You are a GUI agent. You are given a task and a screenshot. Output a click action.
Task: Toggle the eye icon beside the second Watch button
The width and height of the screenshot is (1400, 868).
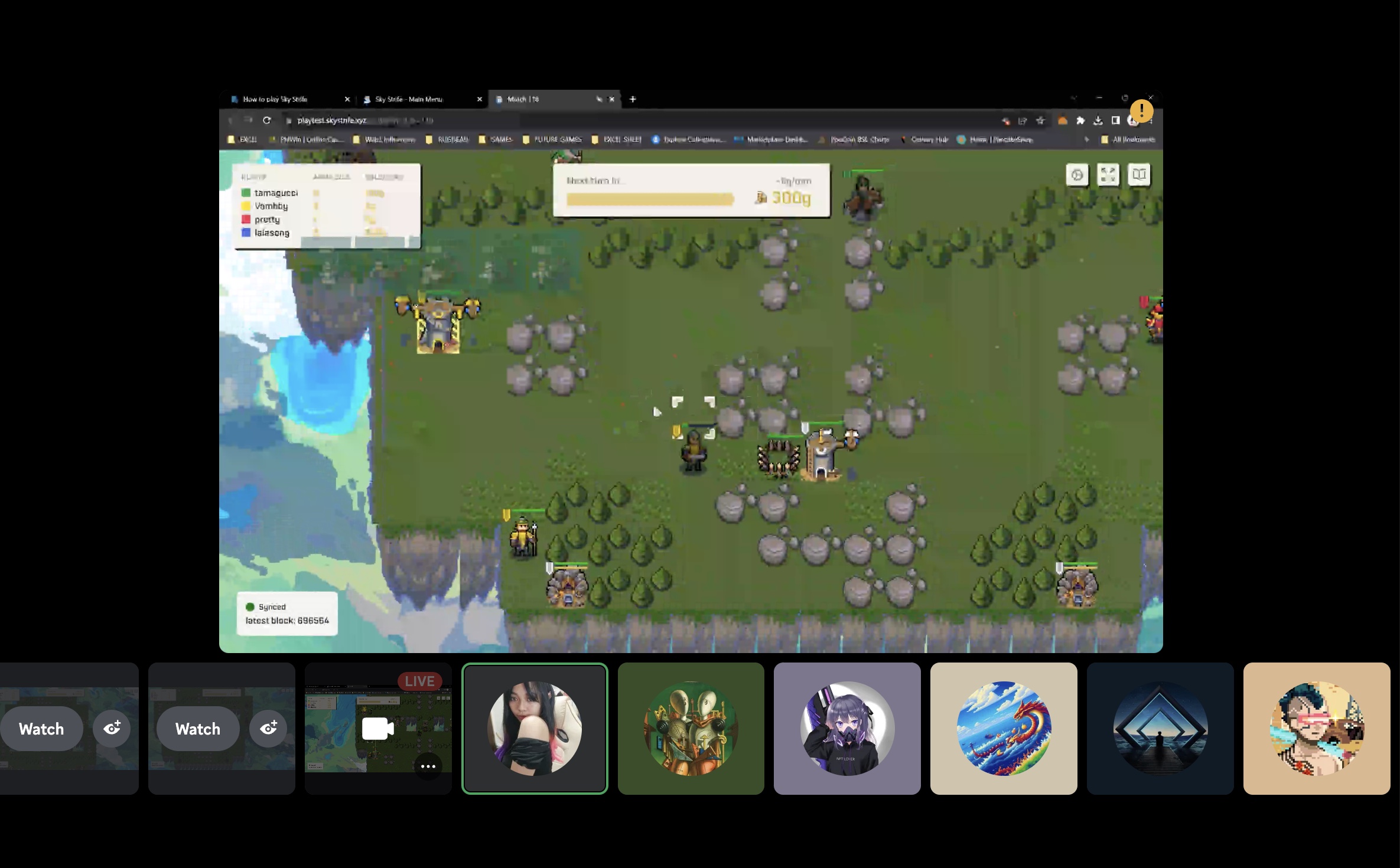(x=269, y=729)
